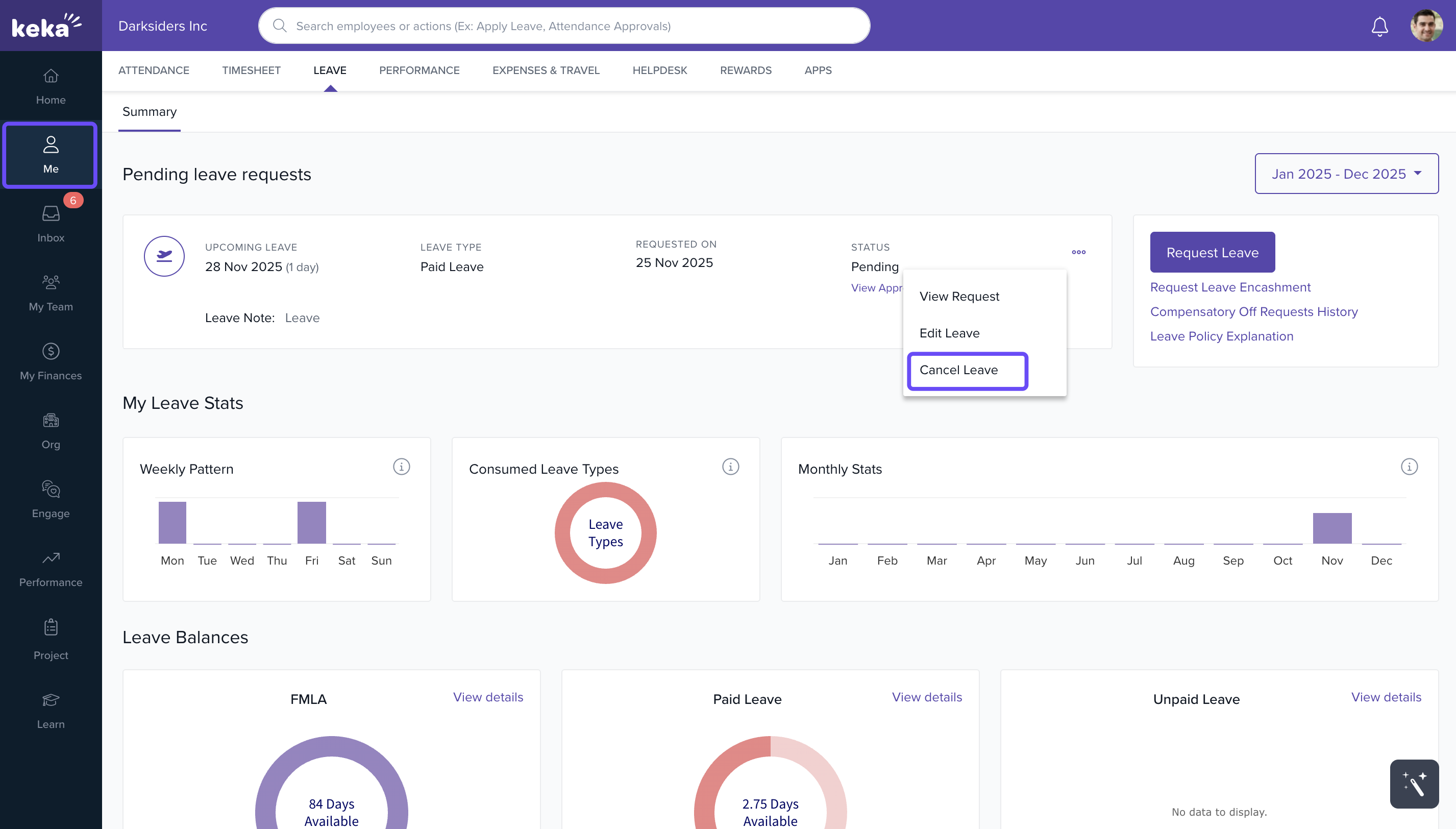Select Edit Leave from the menu
Image resolution: width=1456 pixels, height=829 pixels.
(x=949, y=333)
